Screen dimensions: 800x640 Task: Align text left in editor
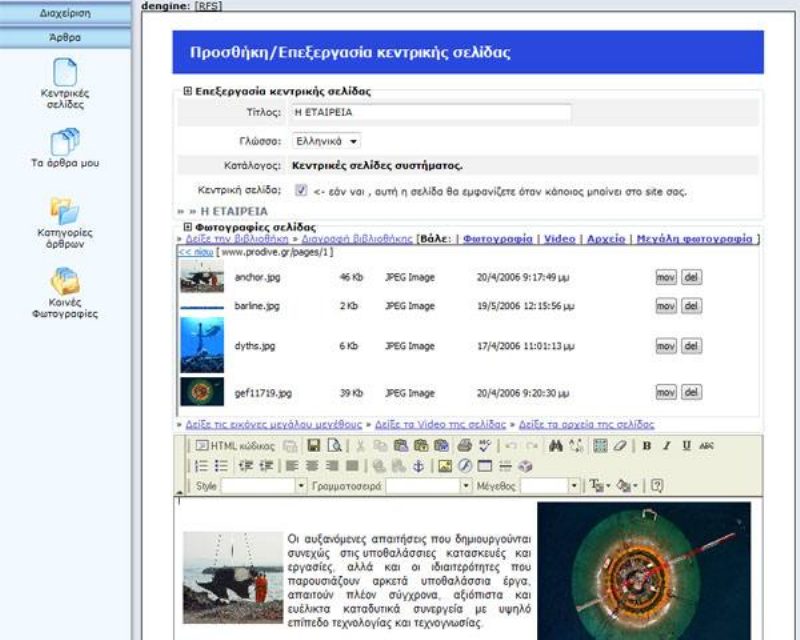point(292,465)
